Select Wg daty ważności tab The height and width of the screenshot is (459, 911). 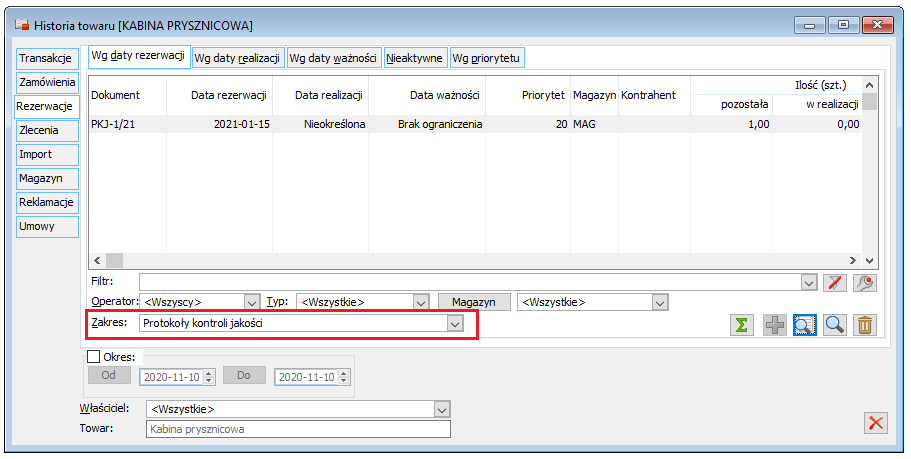[334, 58]
